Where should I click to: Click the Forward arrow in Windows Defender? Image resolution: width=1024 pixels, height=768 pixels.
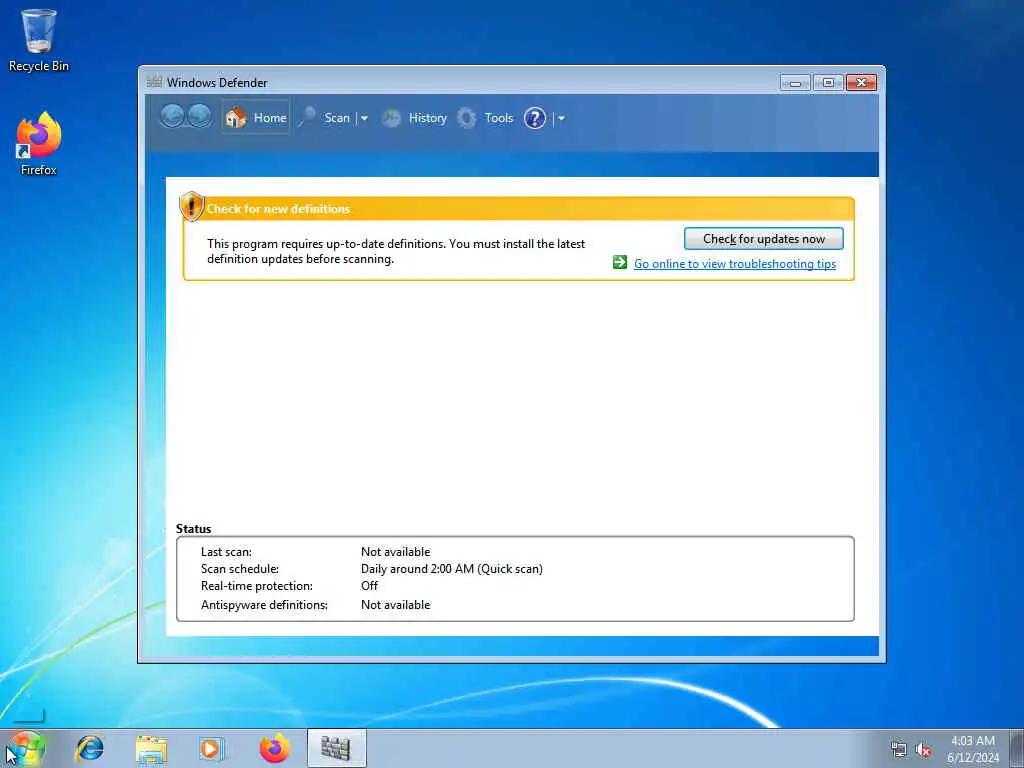tap(200, 117)
